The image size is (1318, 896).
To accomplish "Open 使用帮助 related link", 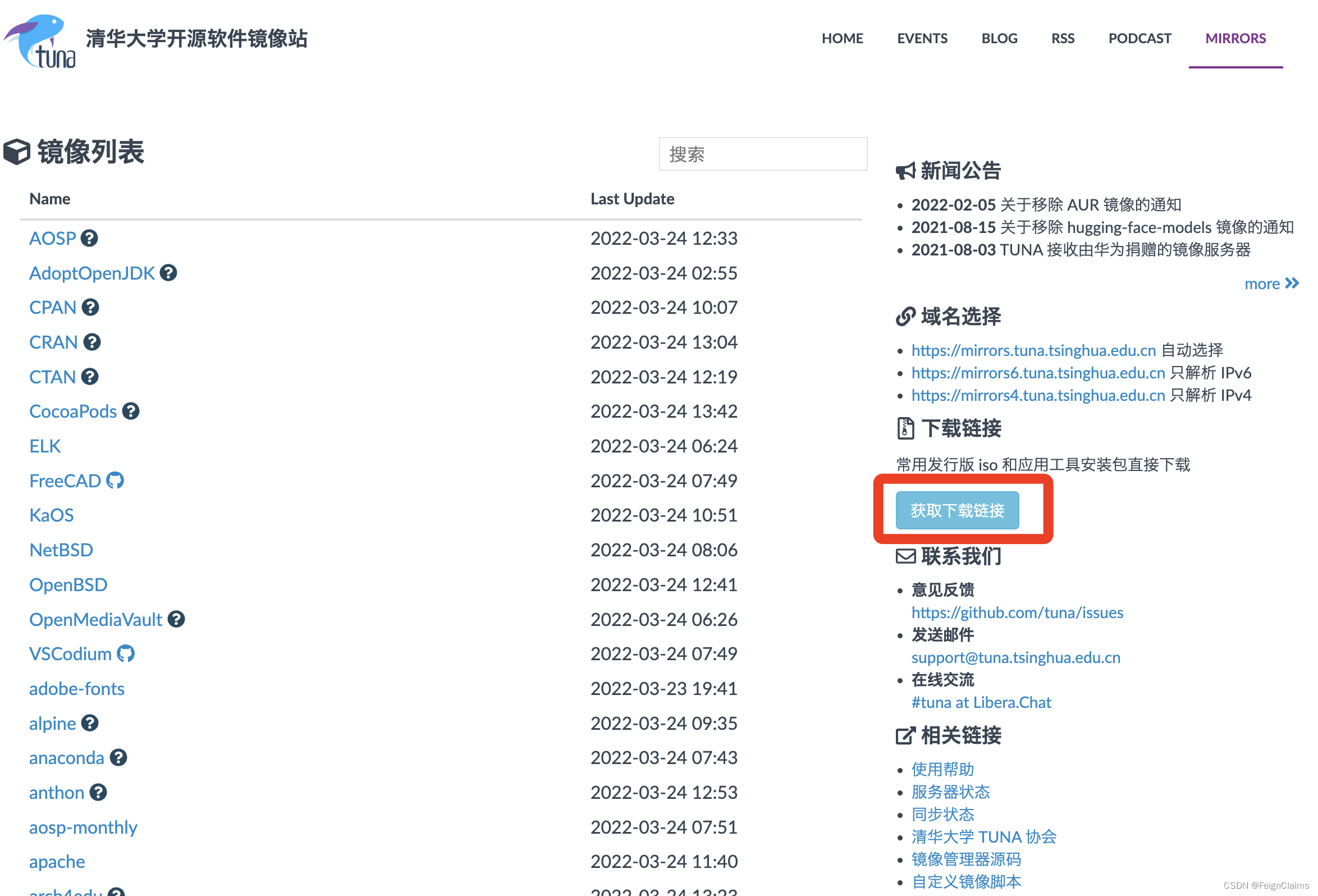I will (x=942, y=769).
